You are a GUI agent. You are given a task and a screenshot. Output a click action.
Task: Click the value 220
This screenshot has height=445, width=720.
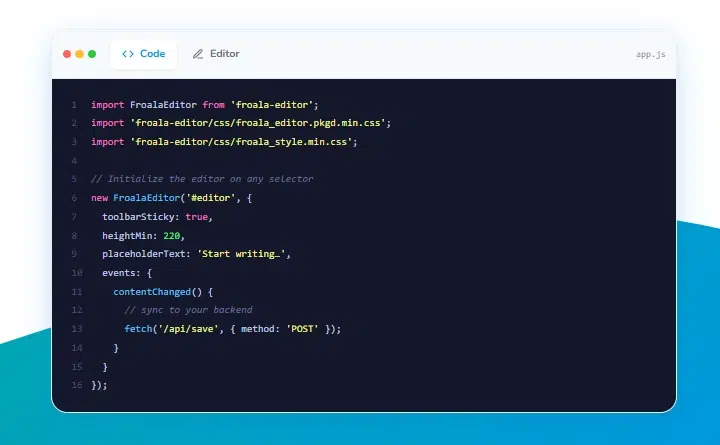172,236
